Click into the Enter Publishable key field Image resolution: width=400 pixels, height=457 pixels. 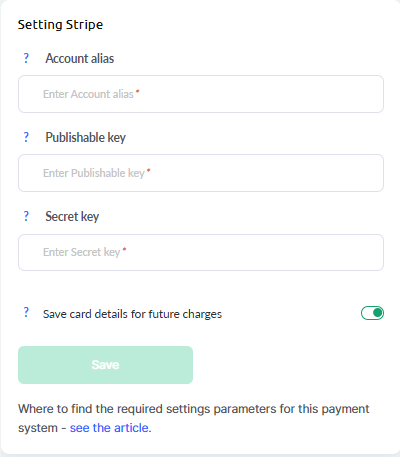[201, 173]
